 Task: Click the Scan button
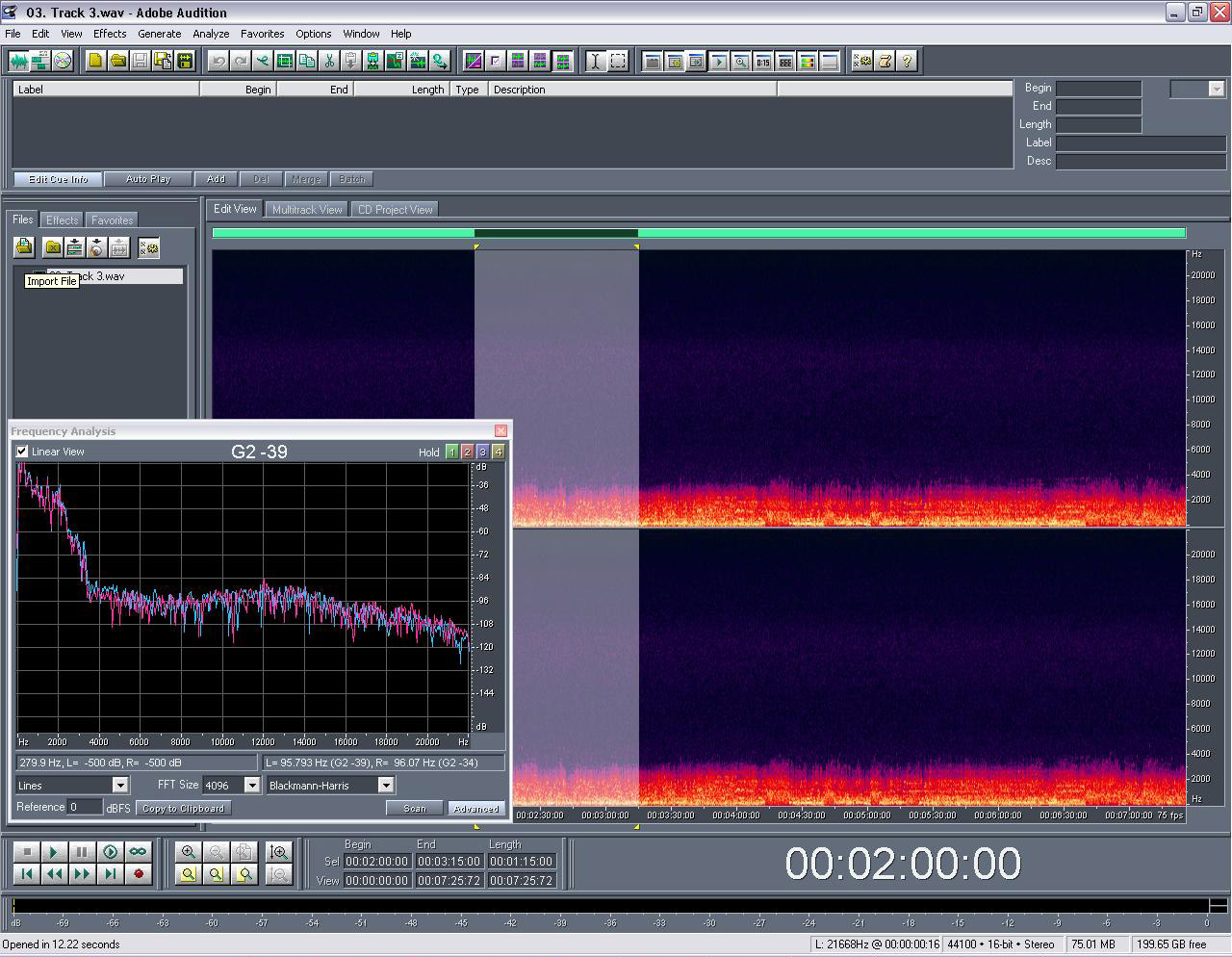(x=415, y=809)
